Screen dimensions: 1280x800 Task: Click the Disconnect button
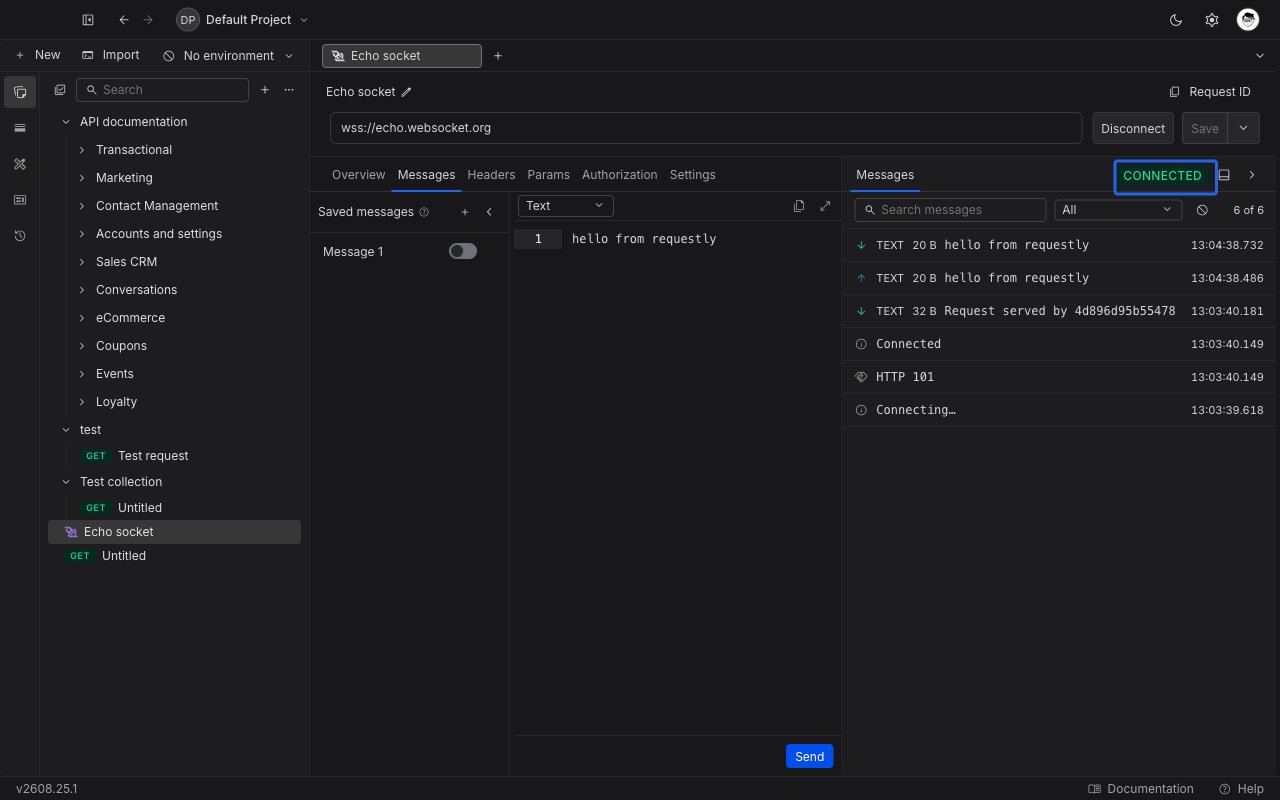pyautogui.click(x=1133, y=128)
